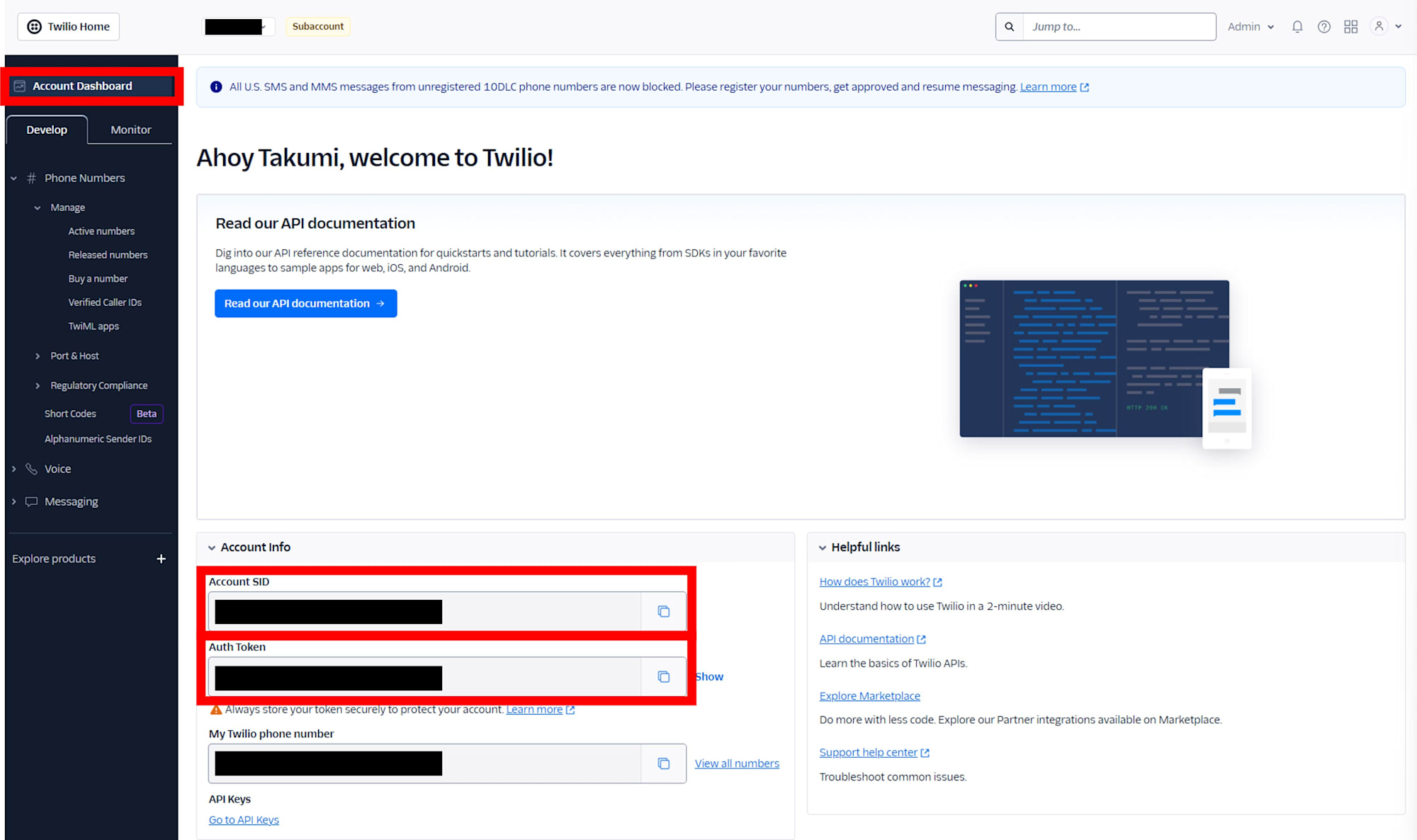Screen dimensions: 1417x840
Task: Open Short Codes
Action: pos(70,414)
